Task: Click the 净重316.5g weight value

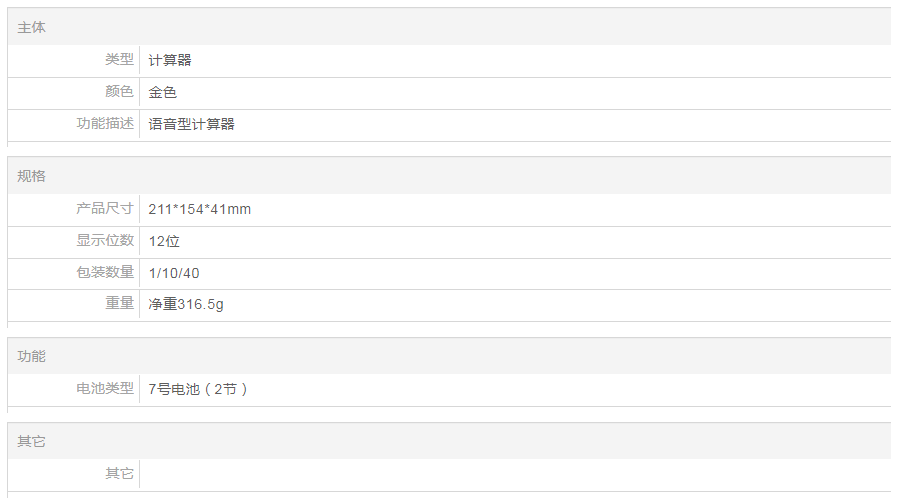Action: tap(186, 304)
